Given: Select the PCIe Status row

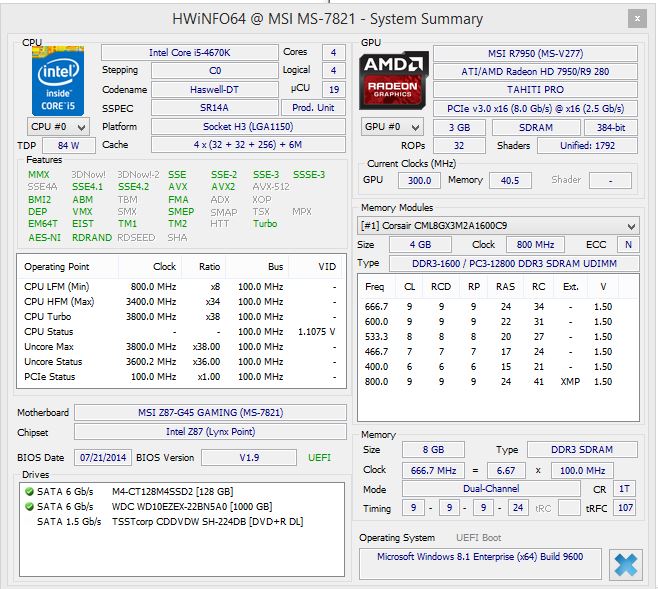Looking at the screenshot, I should pos(181,377).
